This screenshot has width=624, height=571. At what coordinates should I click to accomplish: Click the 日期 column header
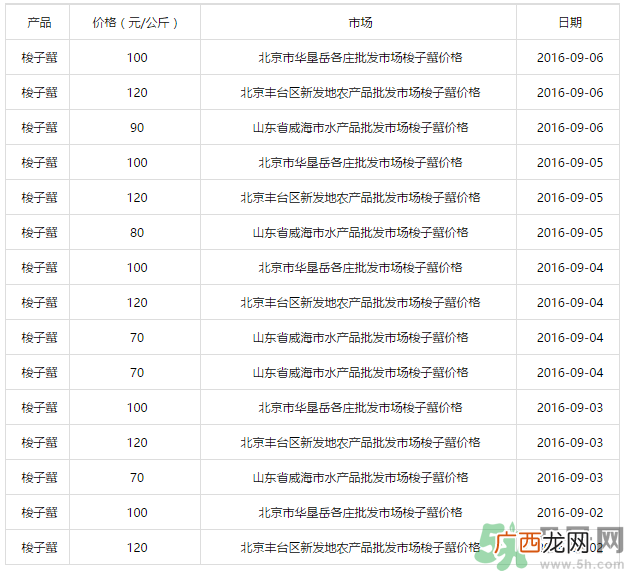[x=570, y=23]
